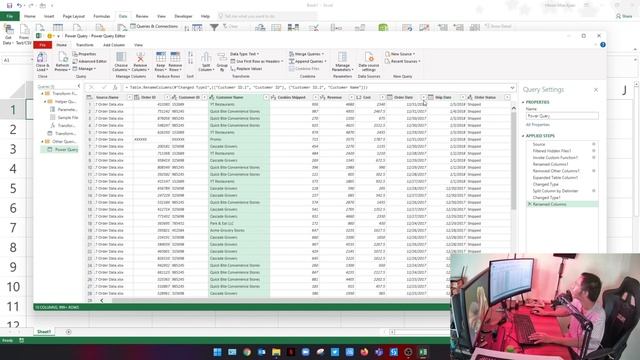Screen dimensions: 640x360
Task: Click the Close & Load icon
Action: tap(42, 58)
